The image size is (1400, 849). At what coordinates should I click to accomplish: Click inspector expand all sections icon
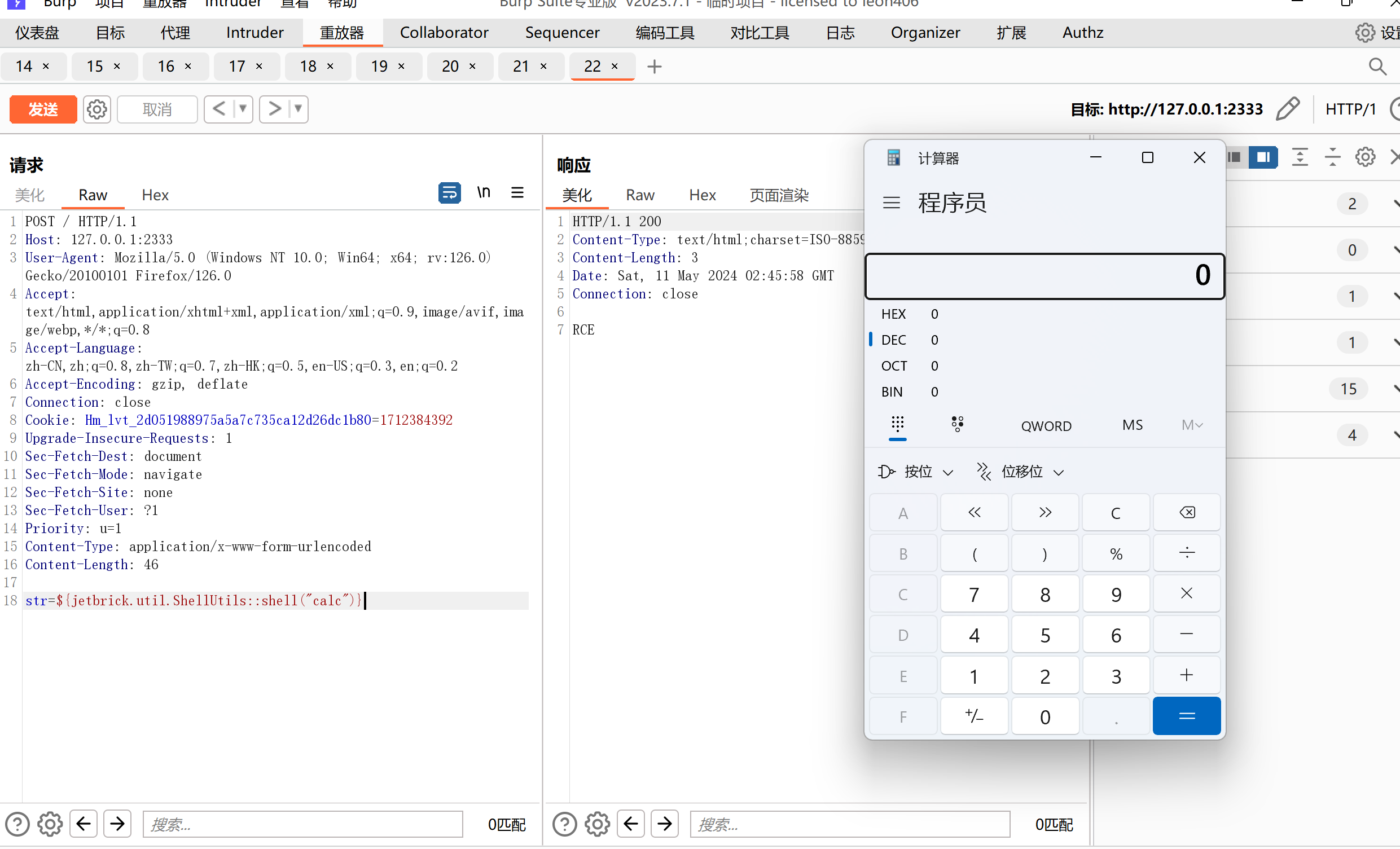1300,157
